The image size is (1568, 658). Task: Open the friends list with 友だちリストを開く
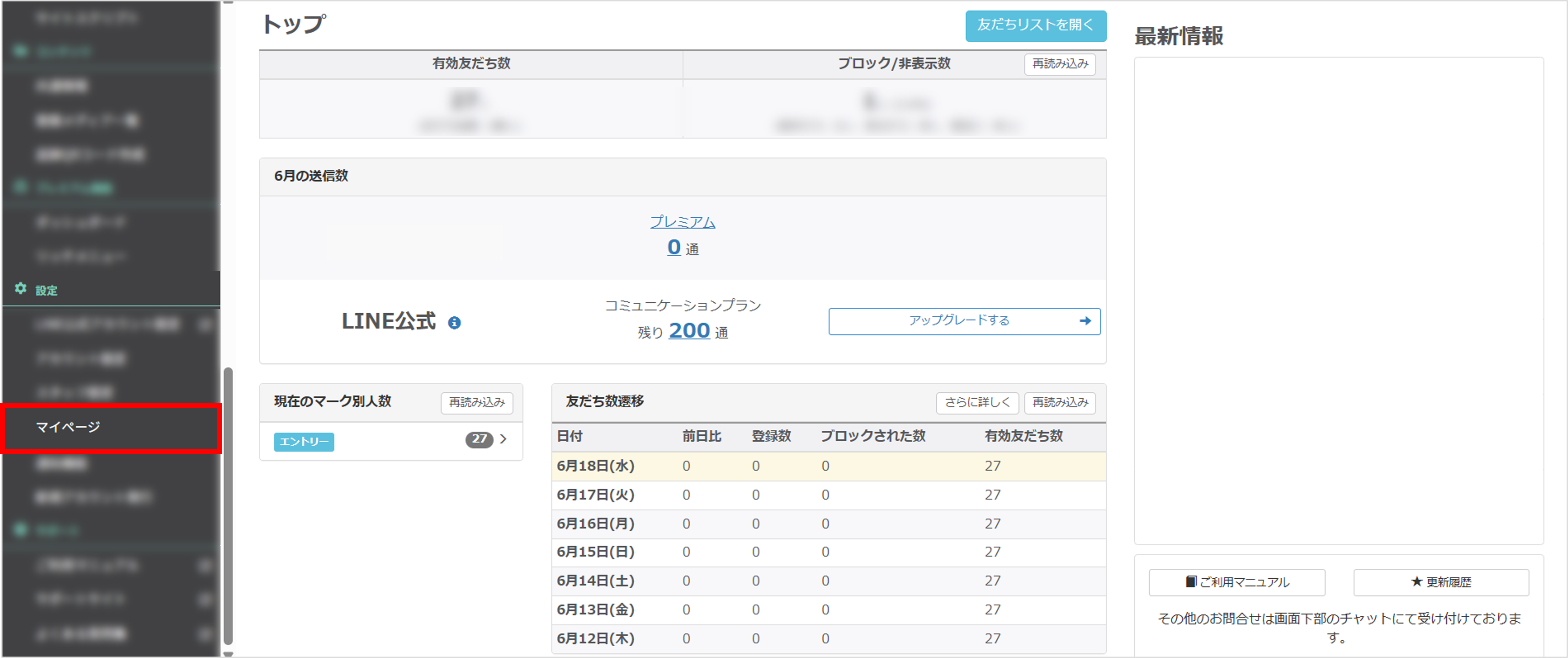coord(1035,26)
